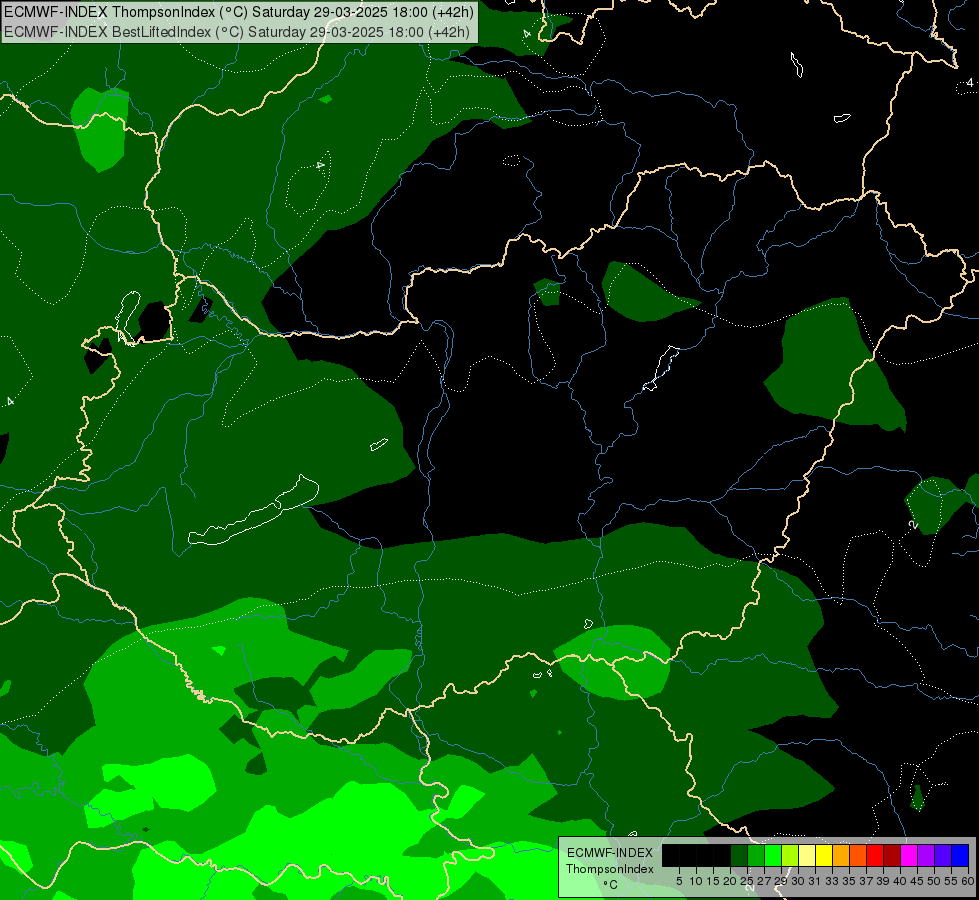Click the legend tick label 55
This screenshot has height=900, width=979.
click(951, 881)
